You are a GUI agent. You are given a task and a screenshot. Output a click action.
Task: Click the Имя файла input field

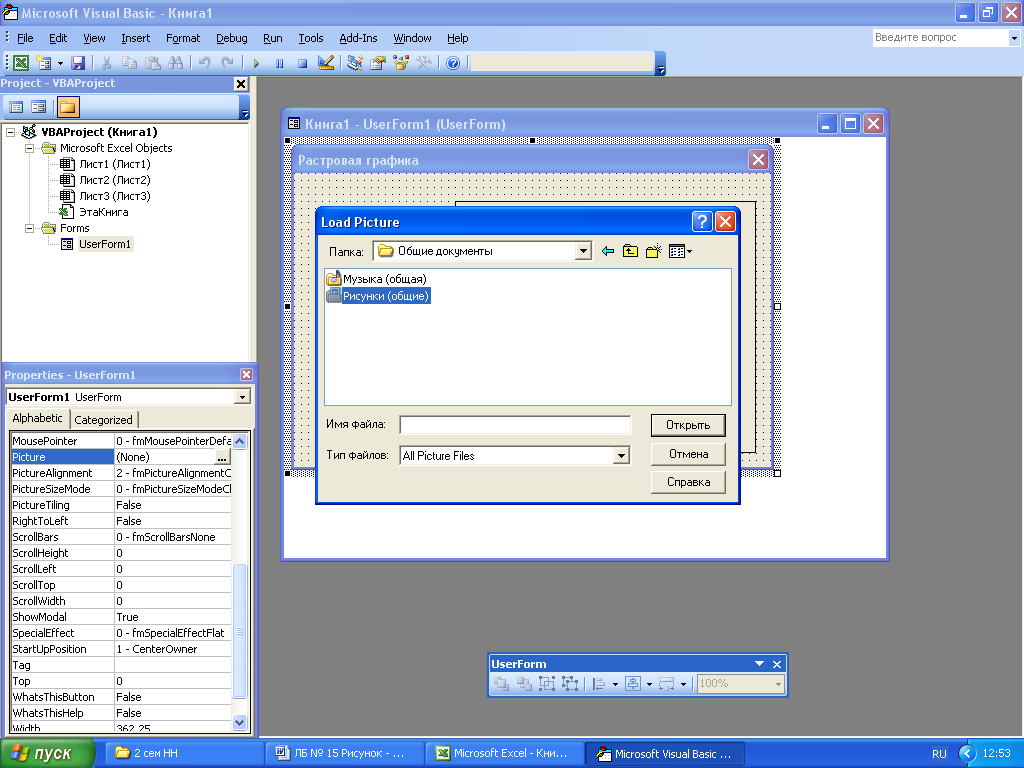[515, 424]
